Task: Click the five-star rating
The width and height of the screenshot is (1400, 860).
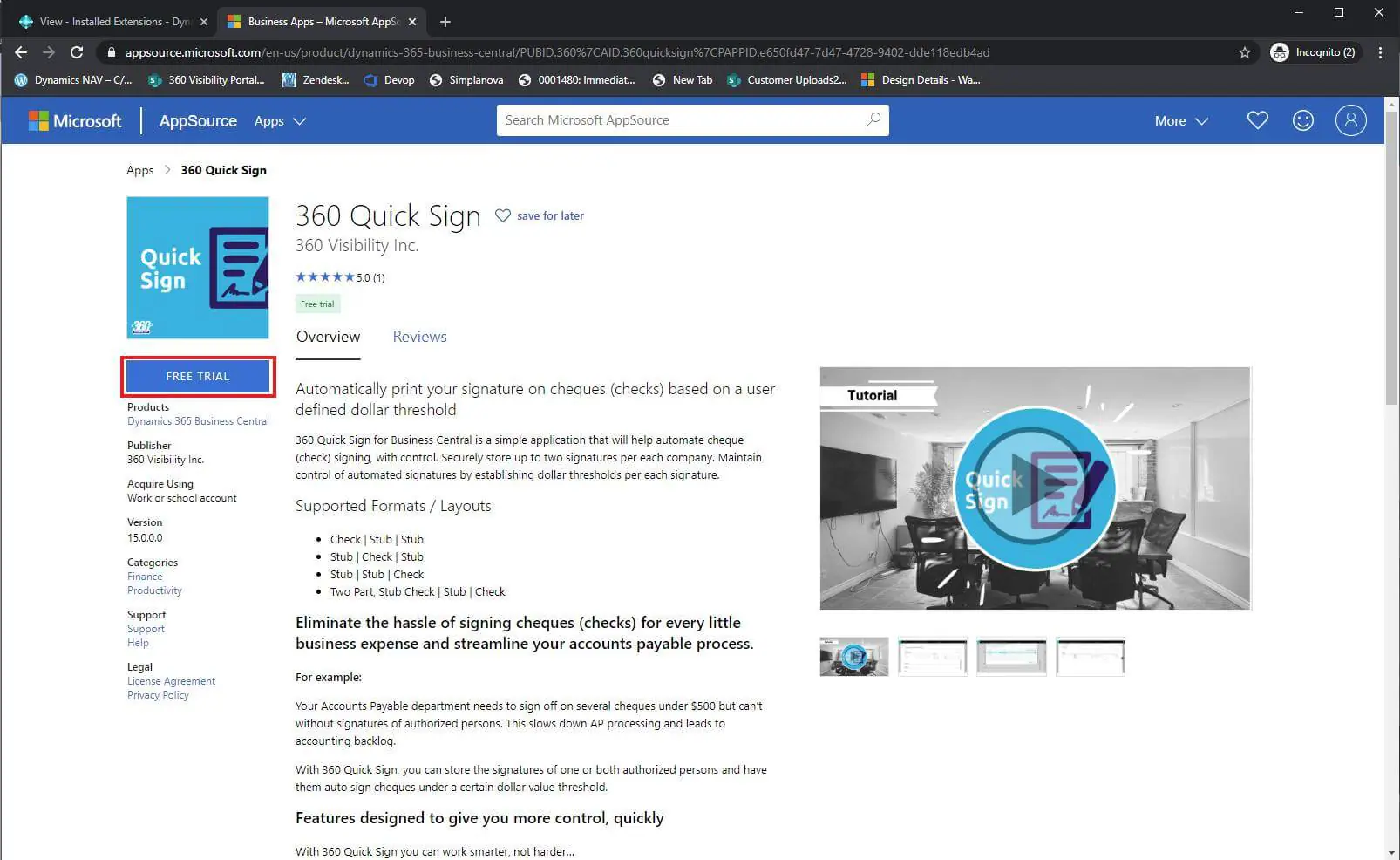Action: pyautogui.click(x=325, y=277)
